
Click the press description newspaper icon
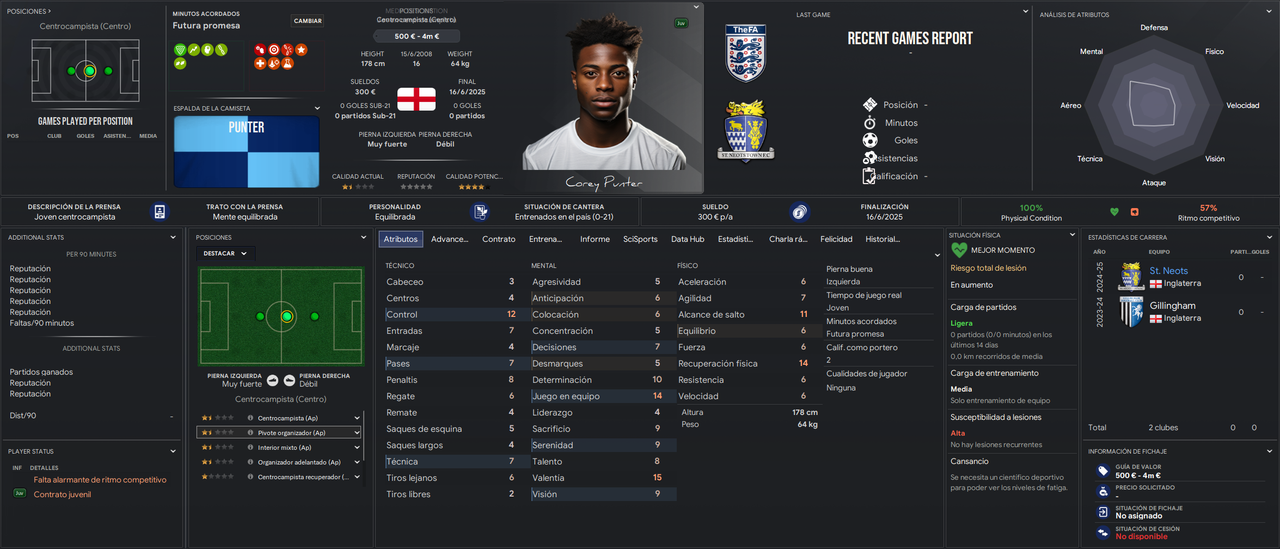coord(159,212)
